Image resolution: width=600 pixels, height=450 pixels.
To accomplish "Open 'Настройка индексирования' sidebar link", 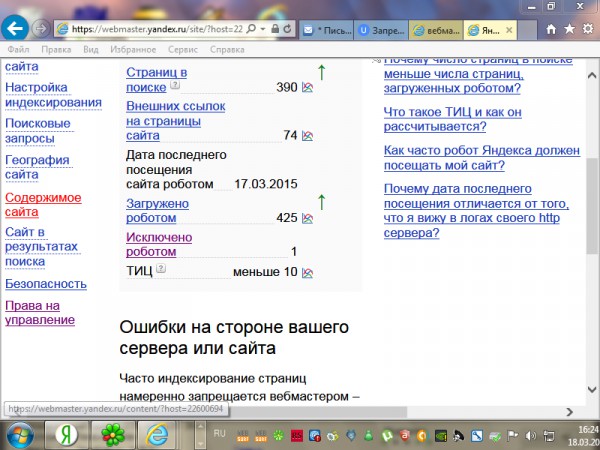I will pyautogui.click(x=53, y=95).
